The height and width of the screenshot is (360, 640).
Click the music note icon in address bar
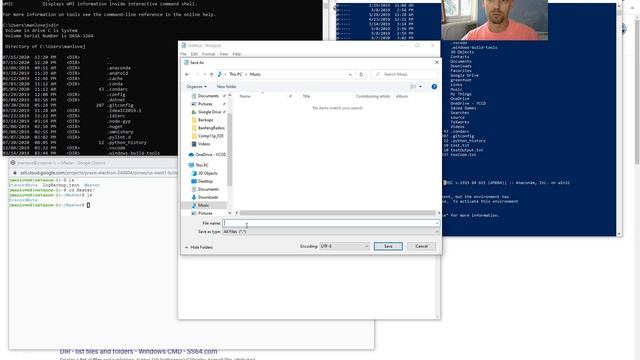click(x=220, y=74)
